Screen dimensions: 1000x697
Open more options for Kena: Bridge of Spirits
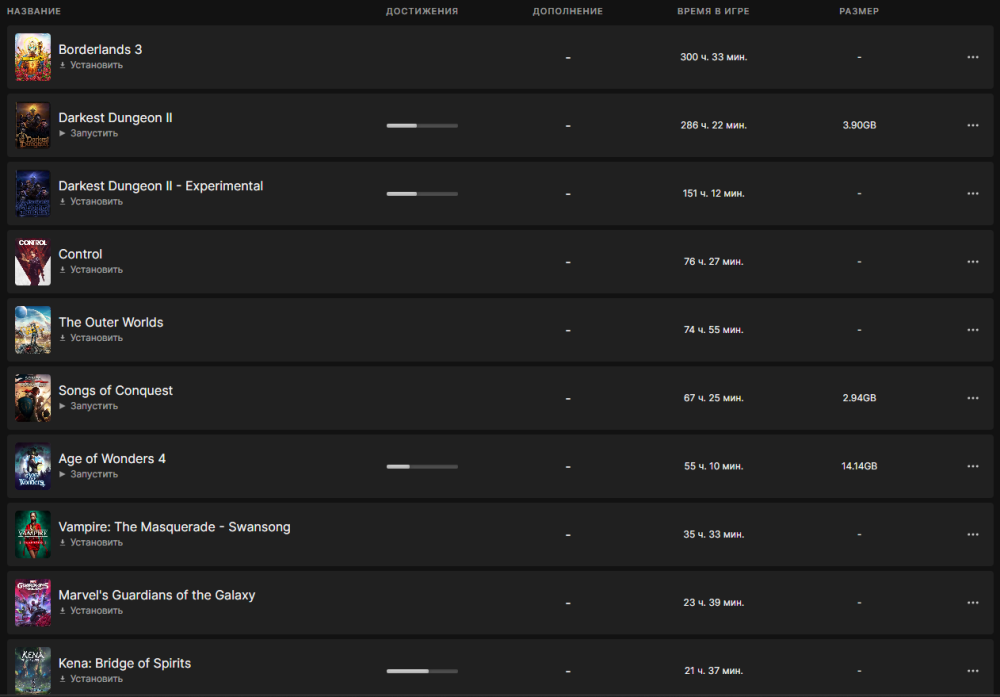[x=972, y=671]
